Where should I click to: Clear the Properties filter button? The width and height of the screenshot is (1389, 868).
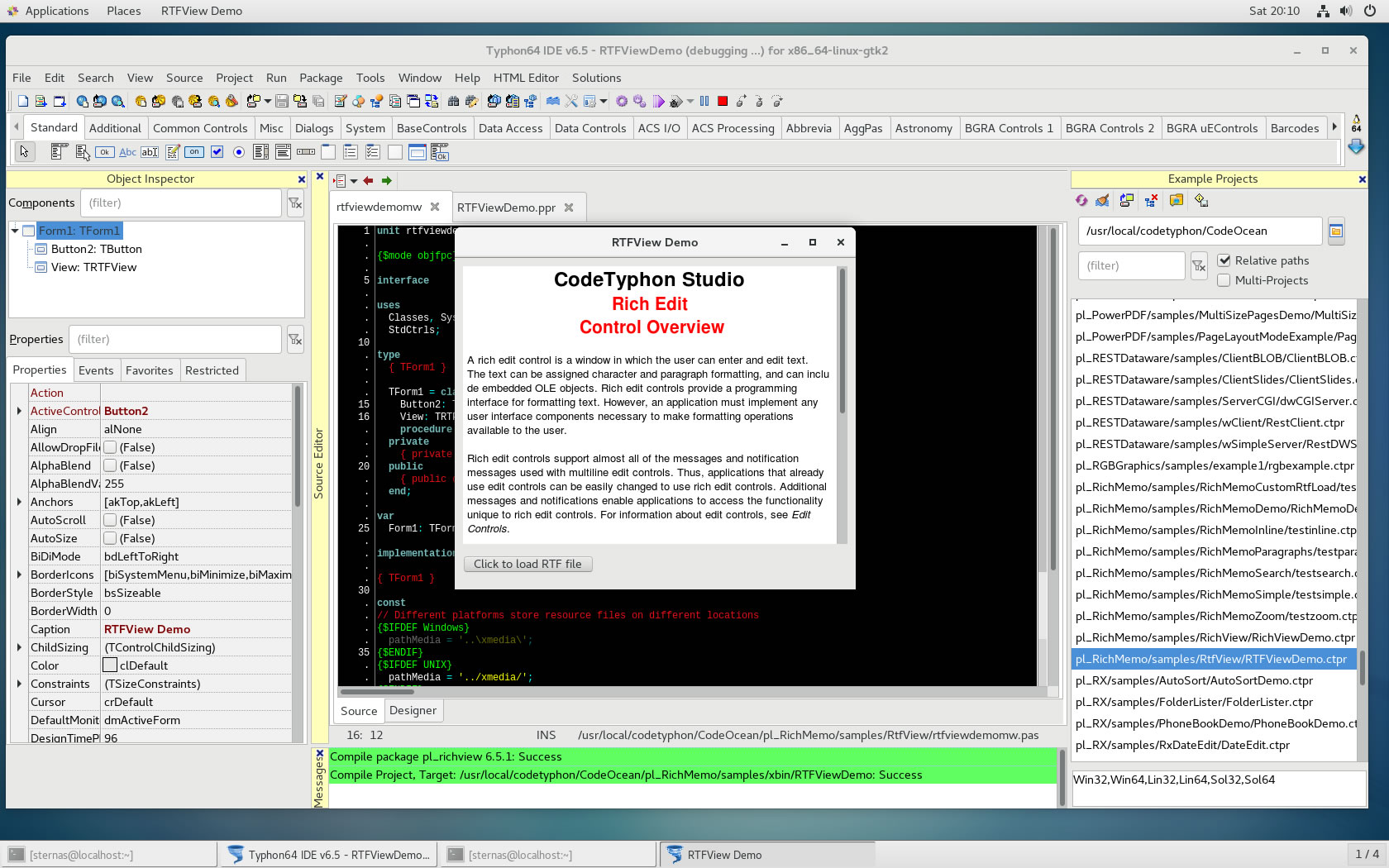pos(295,339)
